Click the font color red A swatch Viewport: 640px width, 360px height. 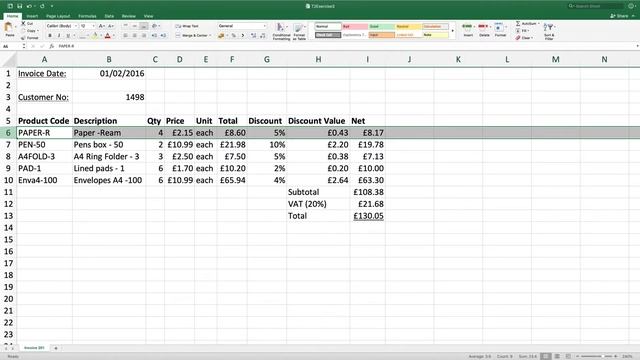(x=107, y=36)
